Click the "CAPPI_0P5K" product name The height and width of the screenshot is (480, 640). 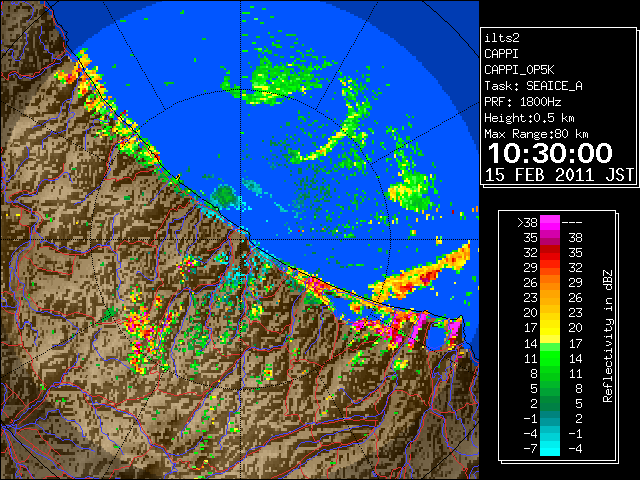pyautogui.click(x=519, y=70)
